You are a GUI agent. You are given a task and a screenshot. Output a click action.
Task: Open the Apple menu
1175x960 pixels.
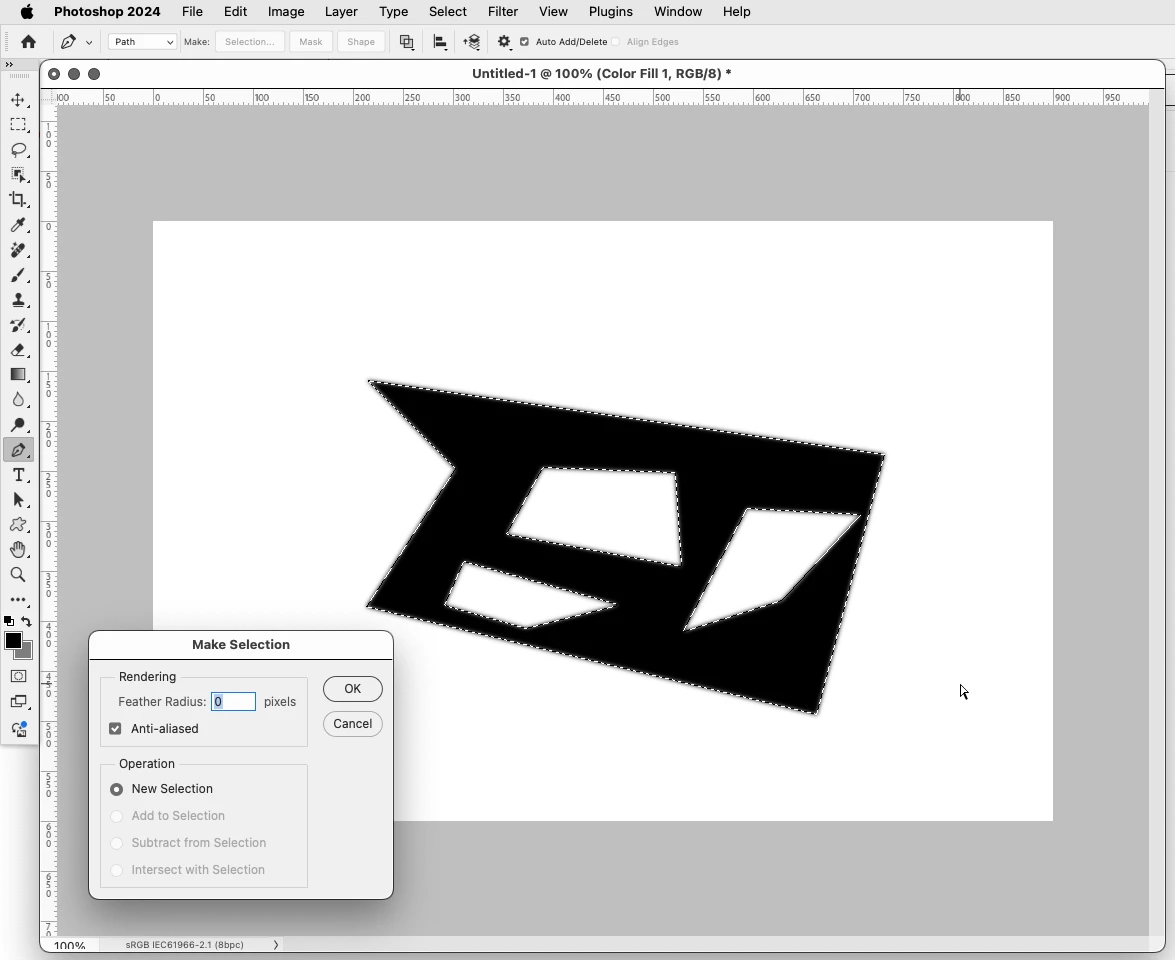tap(27, 11)
